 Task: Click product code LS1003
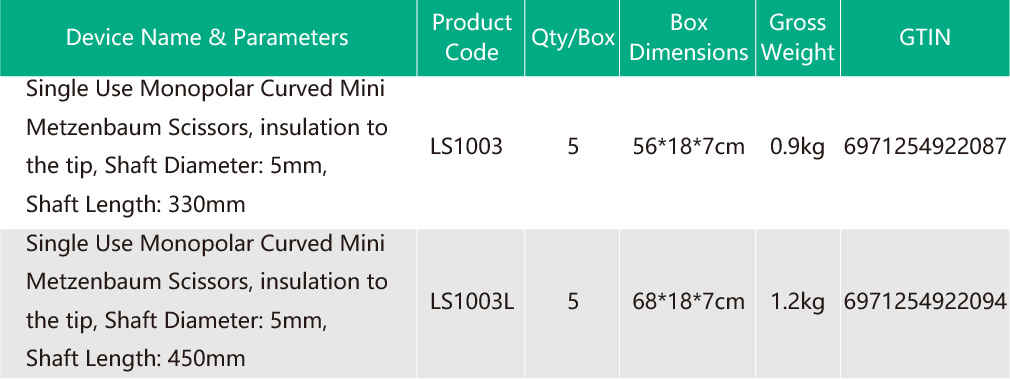[x=466, y=148]
